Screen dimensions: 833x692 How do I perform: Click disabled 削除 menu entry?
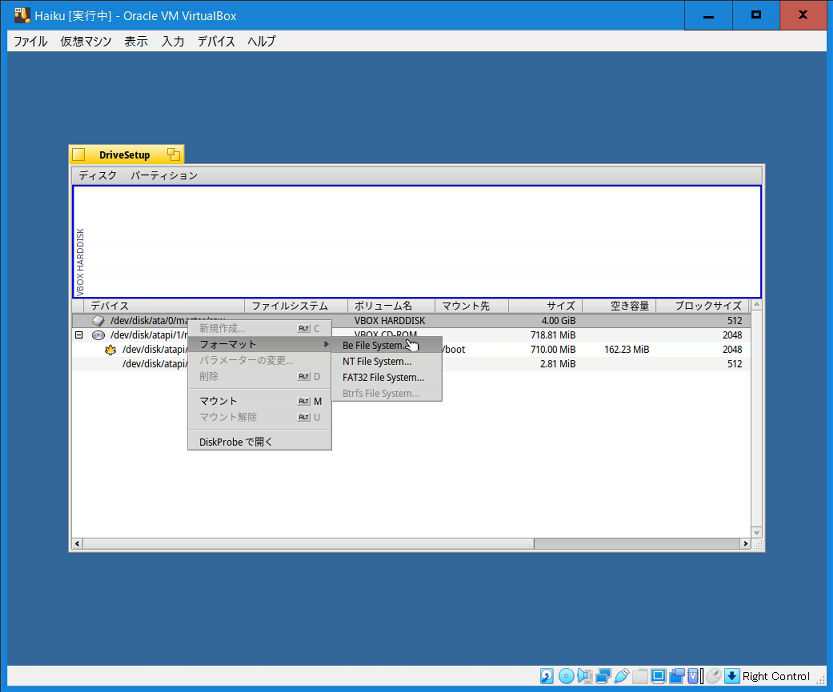point(259,377)
